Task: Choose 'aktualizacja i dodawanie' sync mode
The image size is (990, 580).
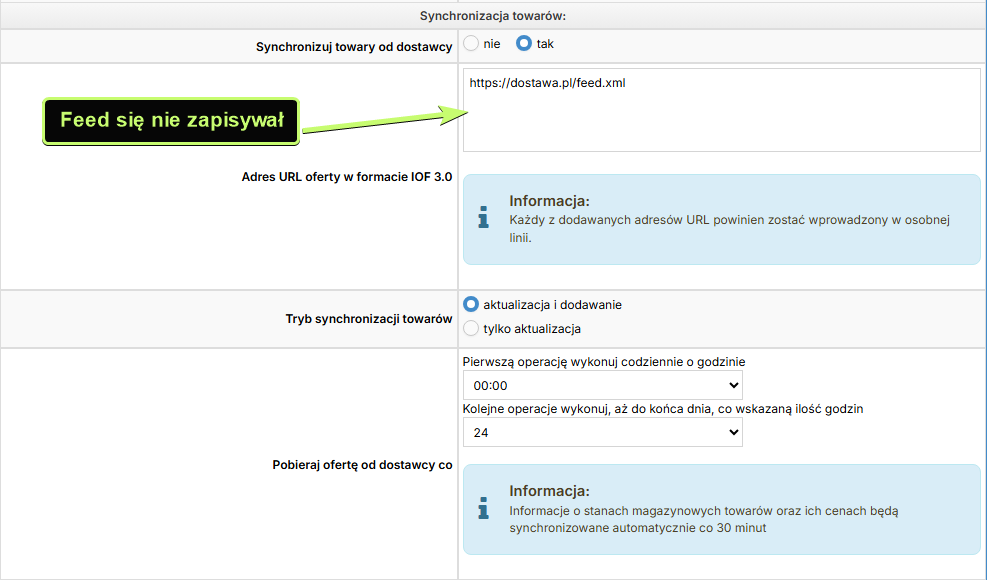Action: click(471, 305)
